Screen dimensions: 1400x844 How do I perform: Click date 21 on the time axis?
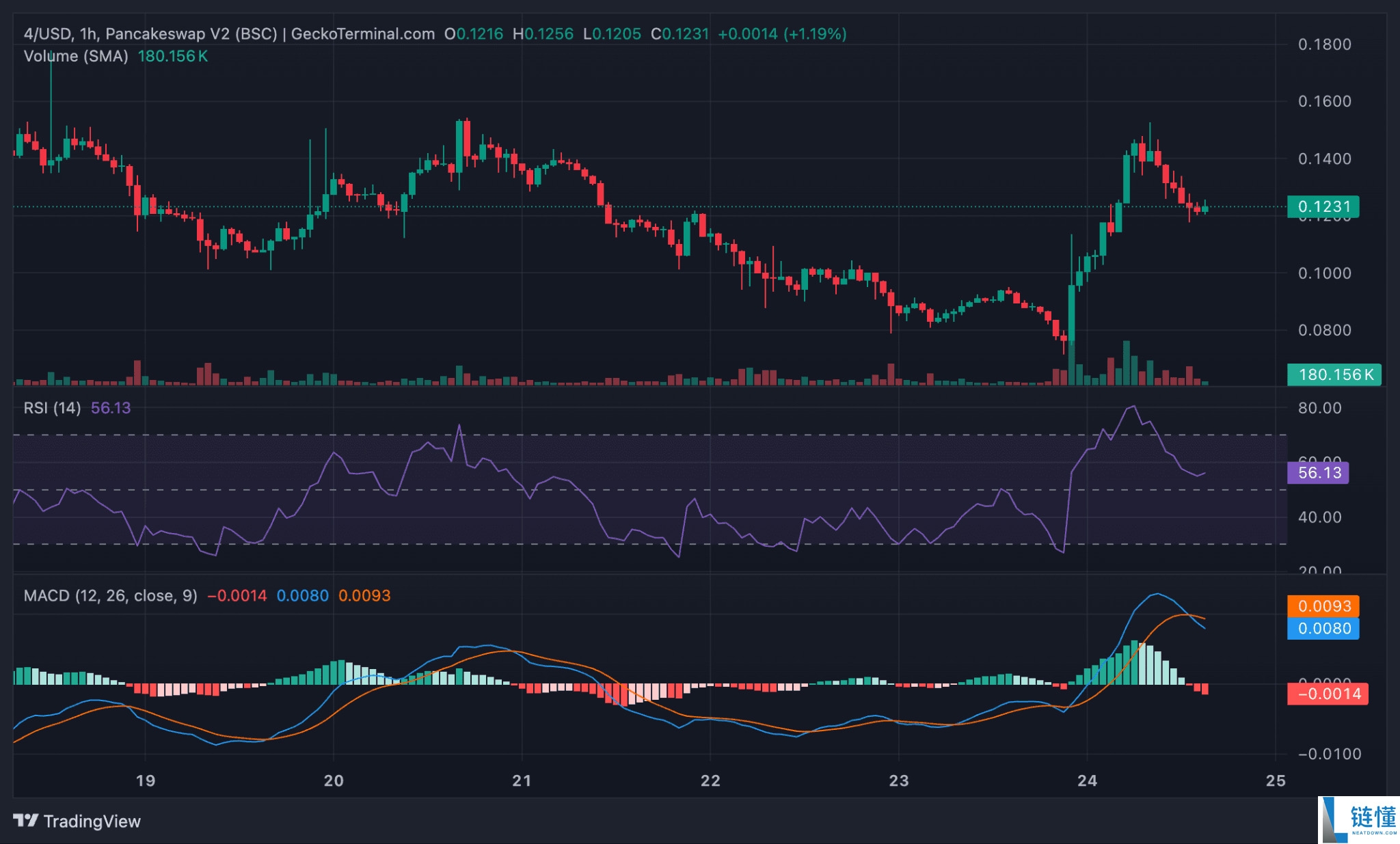522,780
